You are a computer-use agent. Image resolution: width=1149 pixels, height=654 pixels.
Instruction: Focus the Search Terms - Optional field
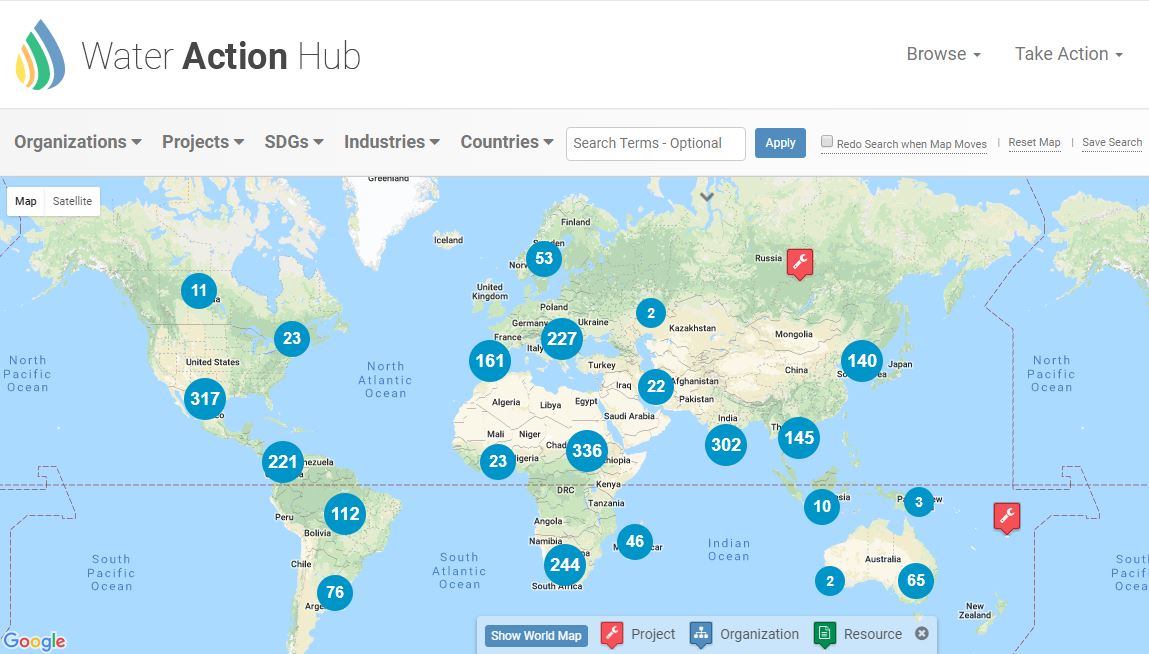point(656,143)
